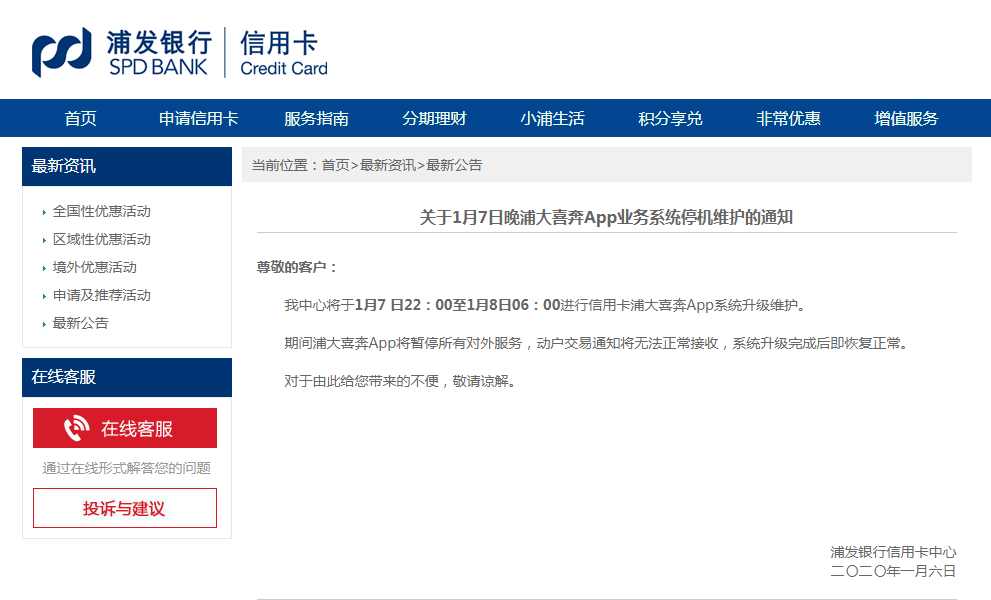Click the caption 通过在线形式解答您的问题
This screenshot has height=600, width=991.
[x=126, y=468]
